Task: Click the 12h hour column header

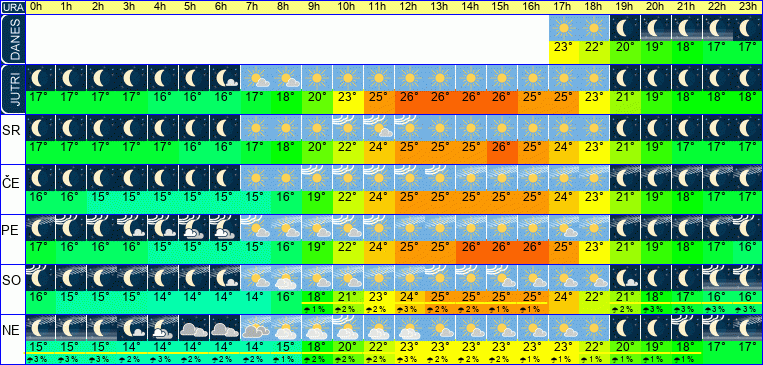Action: point(408,7)
